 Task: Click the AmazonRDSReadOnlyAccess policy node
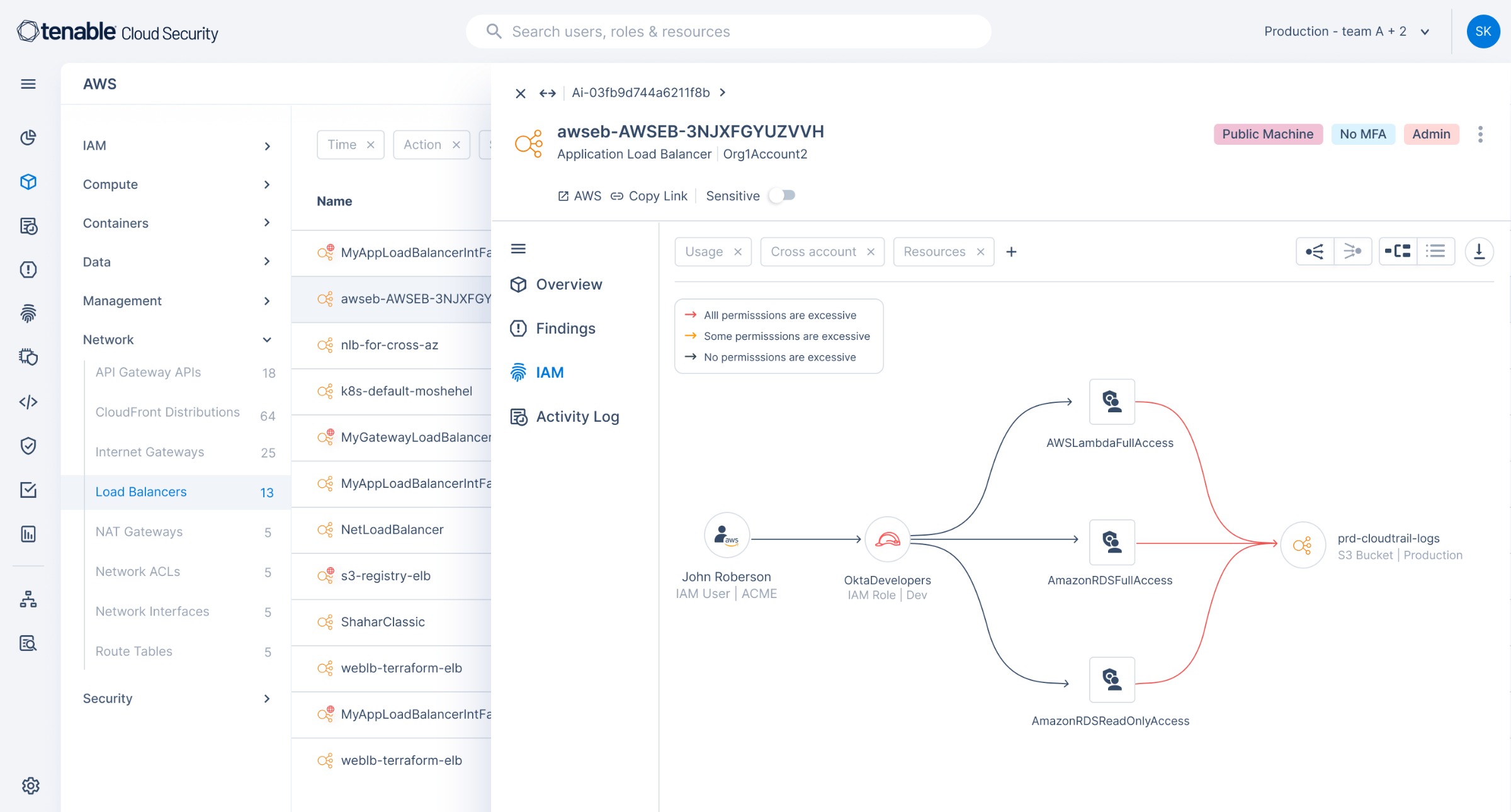coord(1112,680)
